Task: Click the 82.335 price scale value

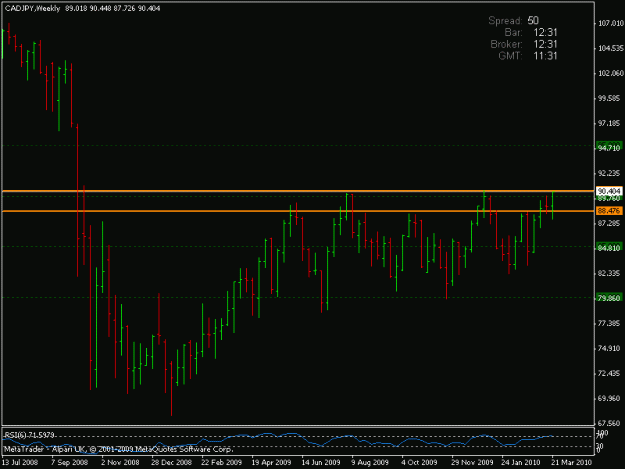Action: (x=609, y=273)
